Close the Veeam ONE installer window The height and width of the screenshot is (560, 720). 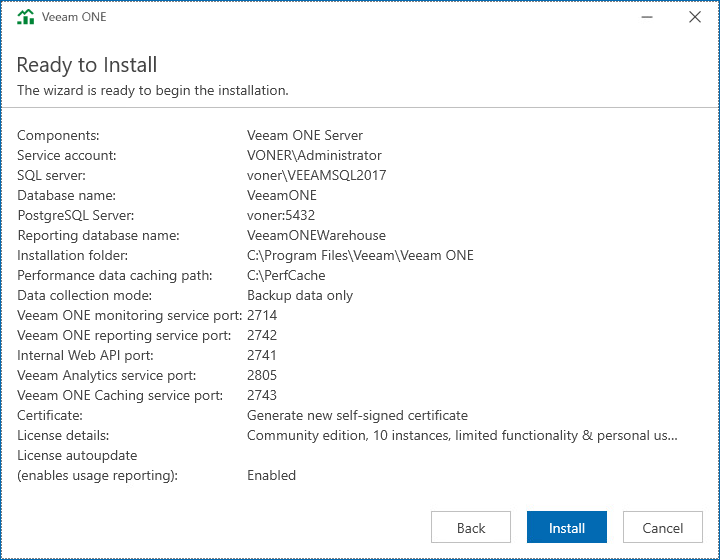coord(695,17)
